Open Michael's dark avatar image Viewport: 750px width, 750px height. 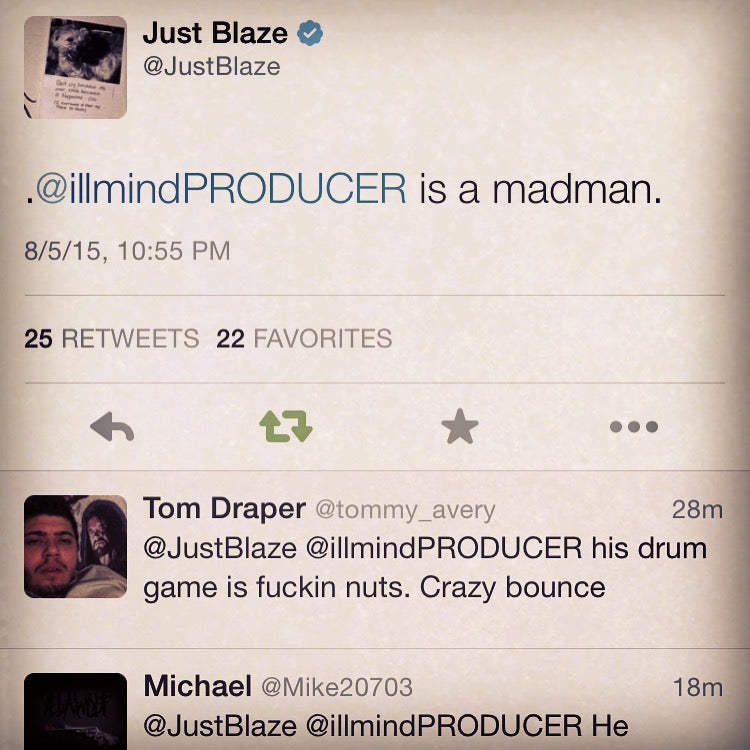click(x=75, y=711)
